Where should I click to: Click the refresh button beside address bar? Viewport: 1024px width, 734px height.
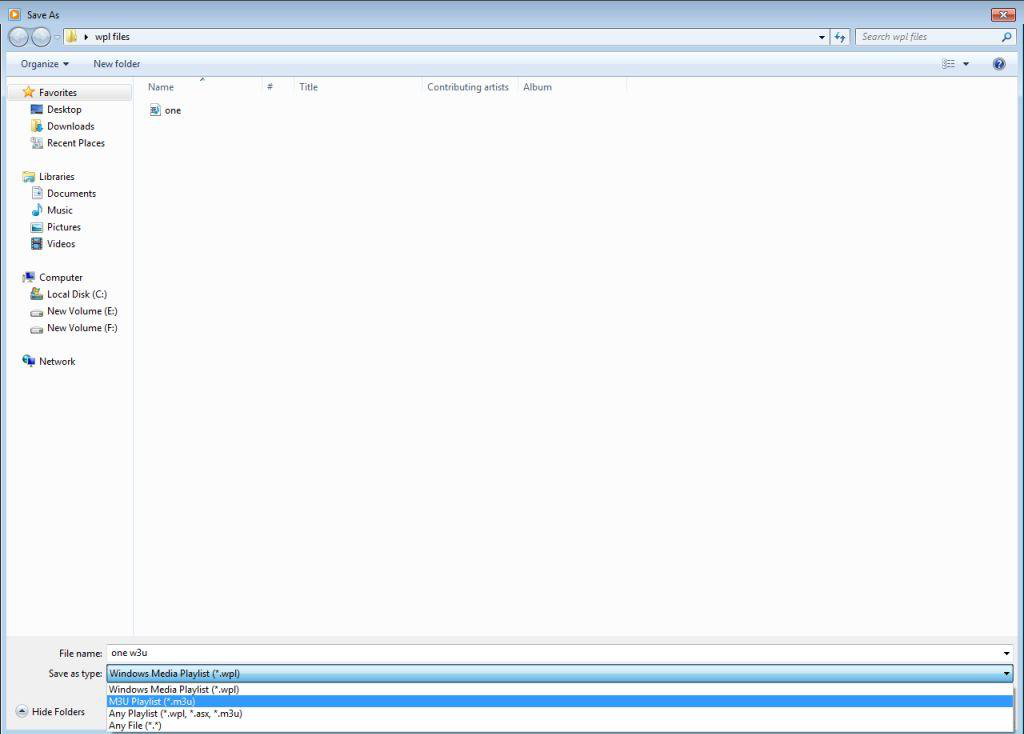coord(839,37)
